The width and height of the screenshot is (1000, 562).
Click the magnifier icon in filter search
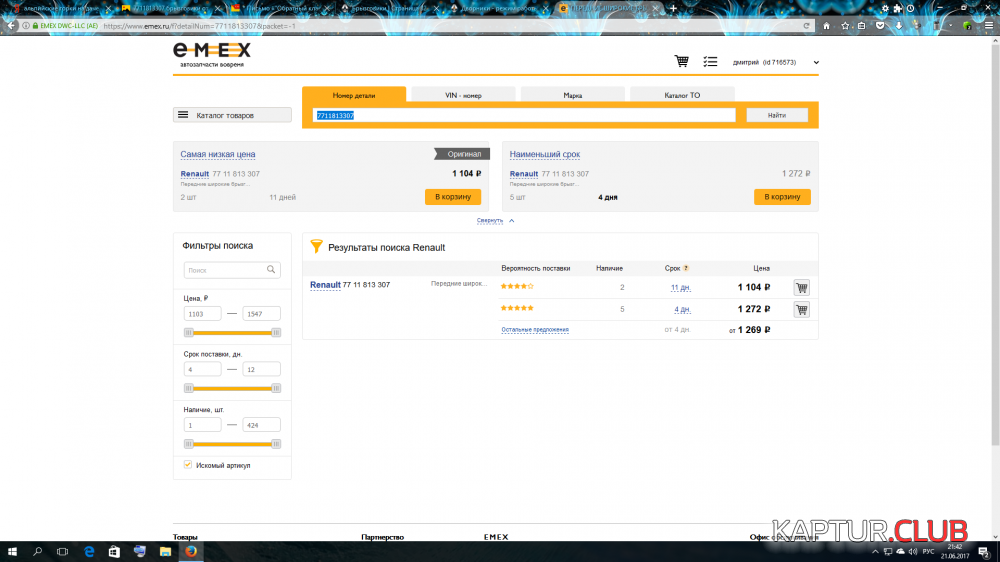point(271,270)
